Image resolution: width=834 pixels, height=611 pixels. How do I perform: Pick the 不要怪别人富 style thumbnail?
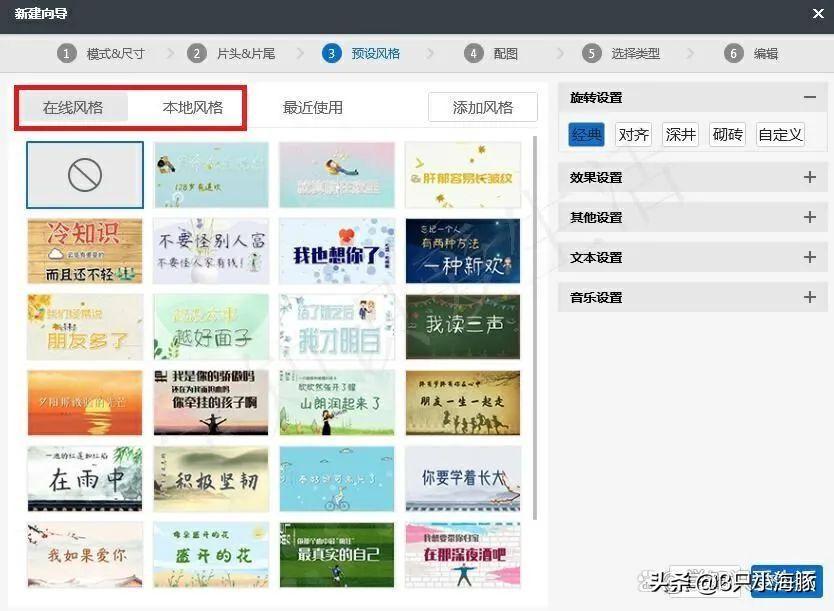coord(211,250)
